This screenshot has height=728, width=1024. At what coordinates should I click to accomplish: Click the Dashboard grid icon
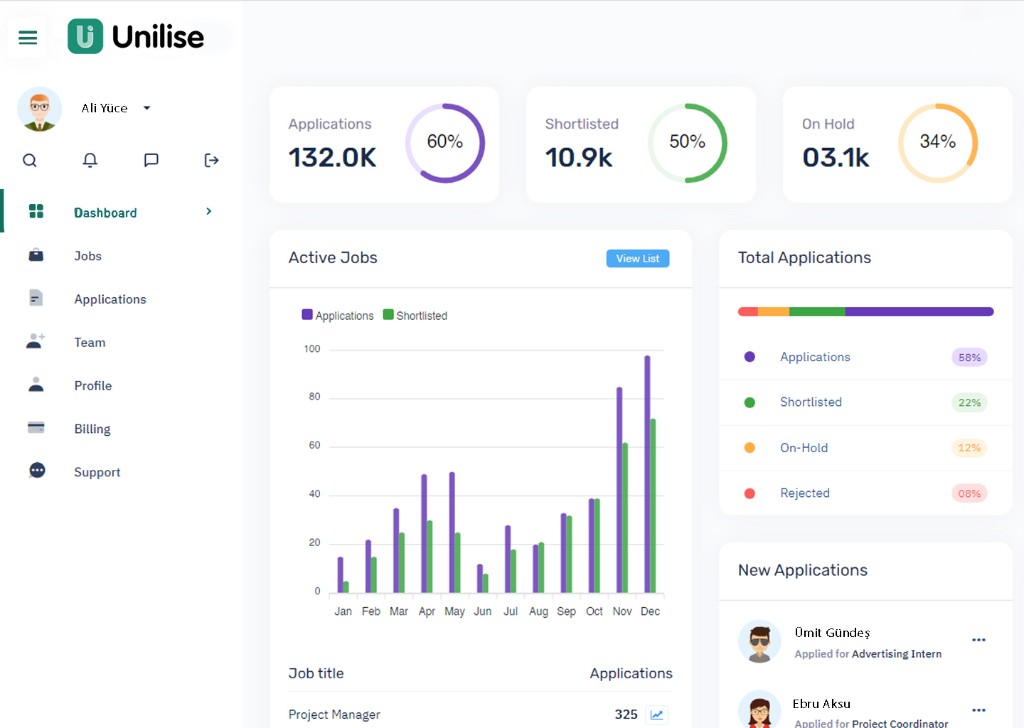pyautogui.click(x=37, y=211)
